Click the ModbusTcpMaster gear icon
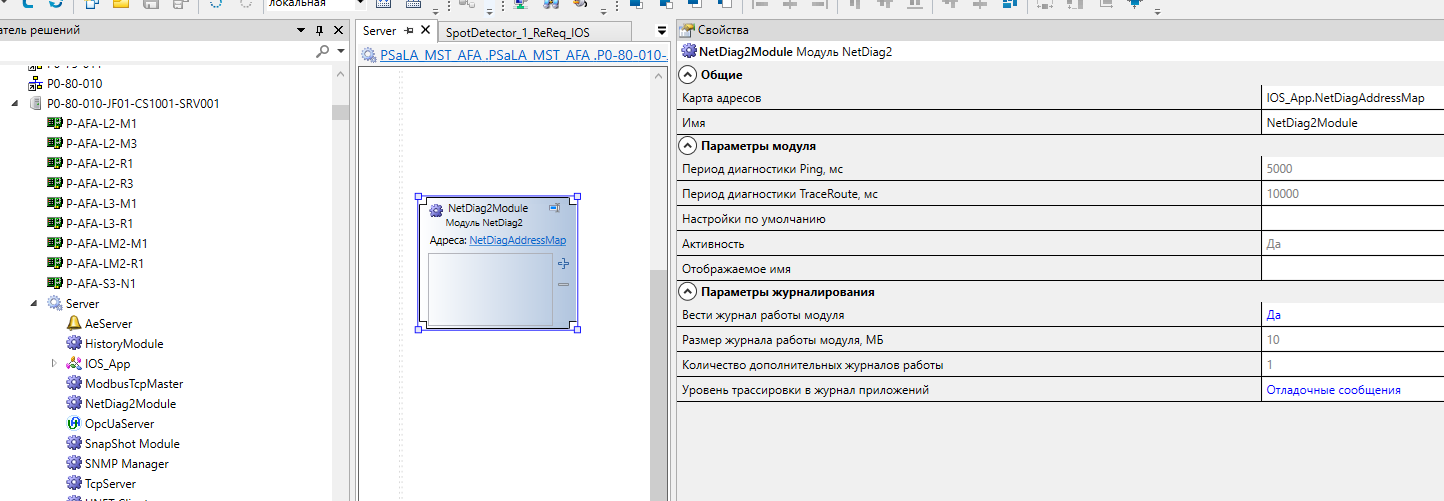 click(74, 383)
